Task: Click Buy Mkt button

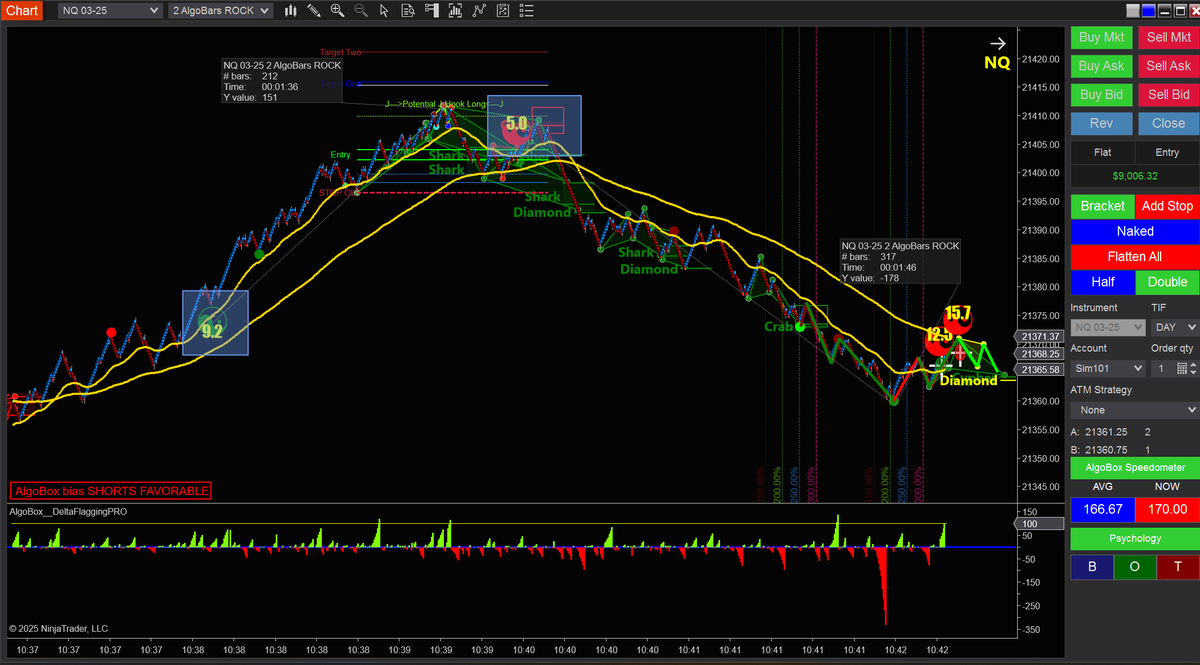Action: pyautogui.click(x=1102, y=37)
